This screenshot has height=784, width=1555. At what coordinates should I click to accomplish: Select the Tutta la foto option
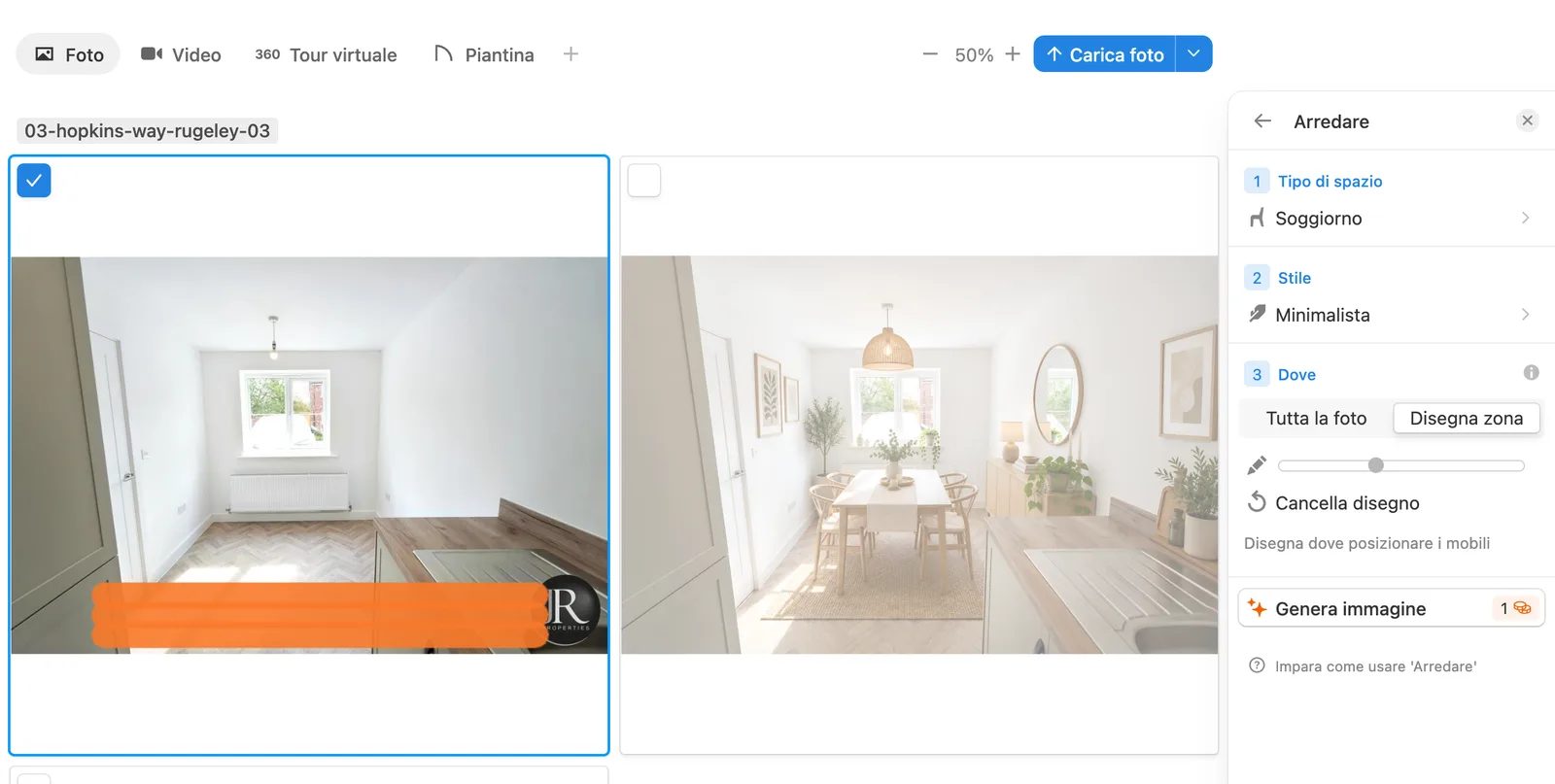1316,419
